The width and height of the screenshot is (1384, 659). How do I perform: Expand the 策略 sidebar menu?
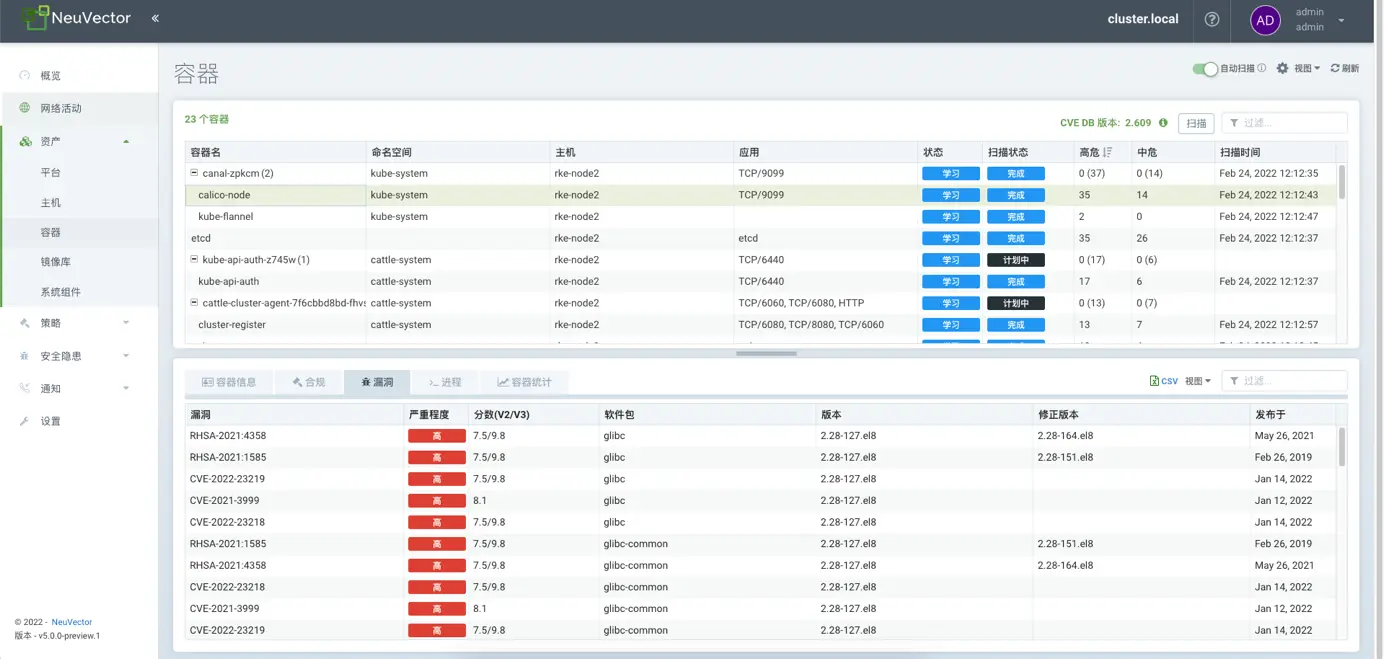click(126, 323)
